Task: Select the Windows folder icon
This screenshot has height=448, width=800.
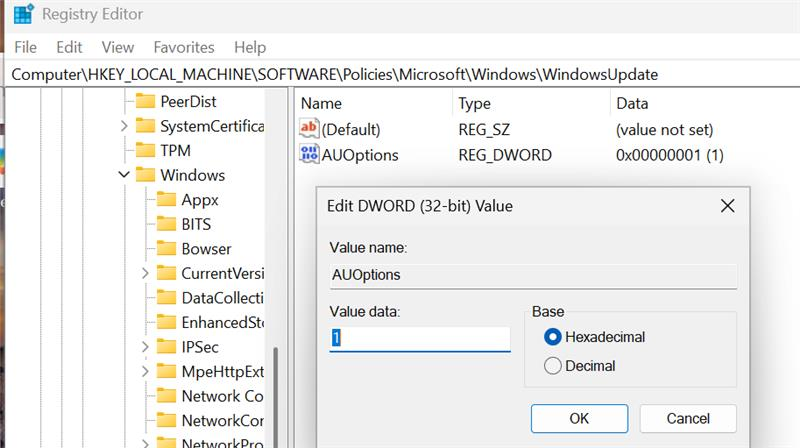Action: pyautogui.click(x=145, y=175)
